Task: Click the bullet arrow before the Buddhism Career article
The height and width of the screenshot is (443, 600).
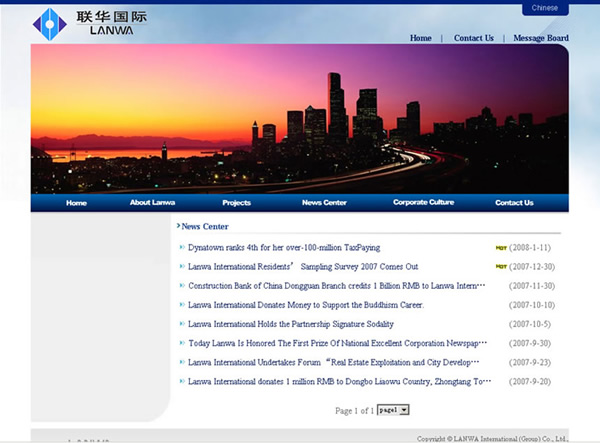Action: 182,305
